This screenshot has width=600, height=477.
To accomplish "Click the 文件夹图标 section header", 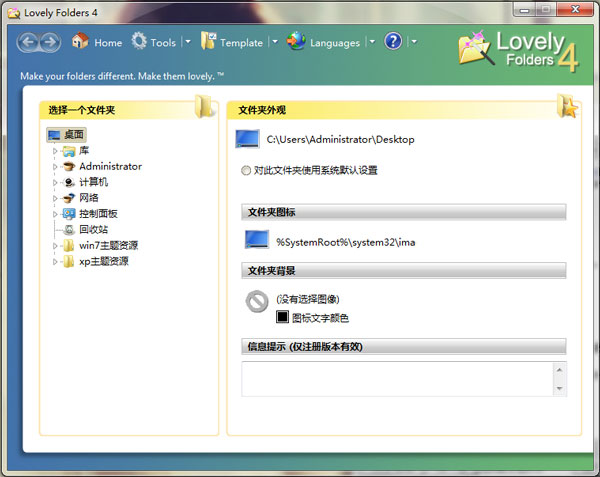I will (403, 212).
